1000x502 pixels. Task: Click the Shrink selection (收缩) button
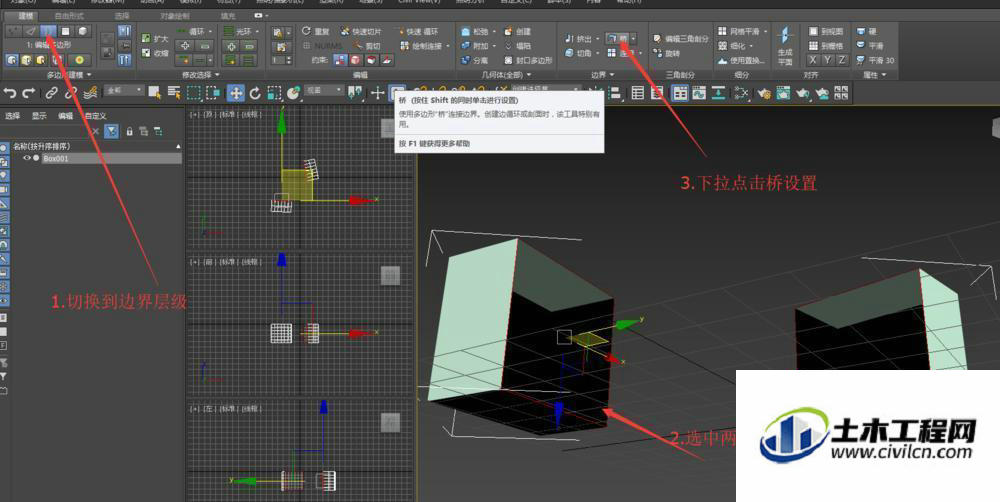point(155,53)
